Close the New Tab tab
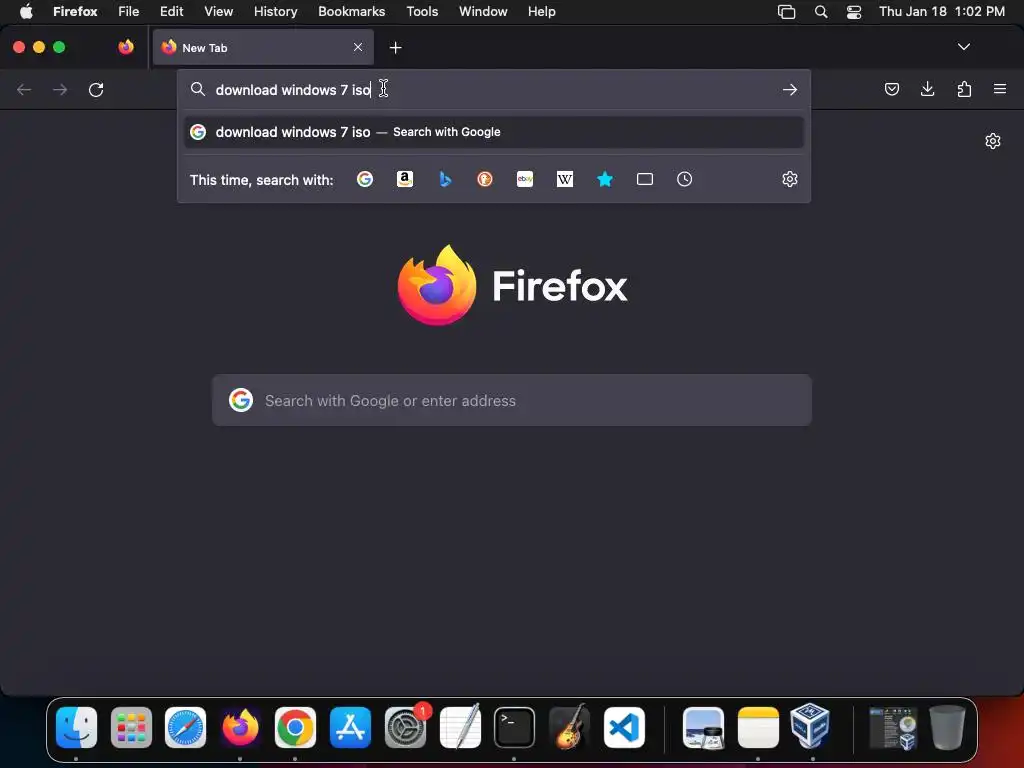The height and width of the screenshot is (768, 1024). pyautogui.click(x=358, y=47)
